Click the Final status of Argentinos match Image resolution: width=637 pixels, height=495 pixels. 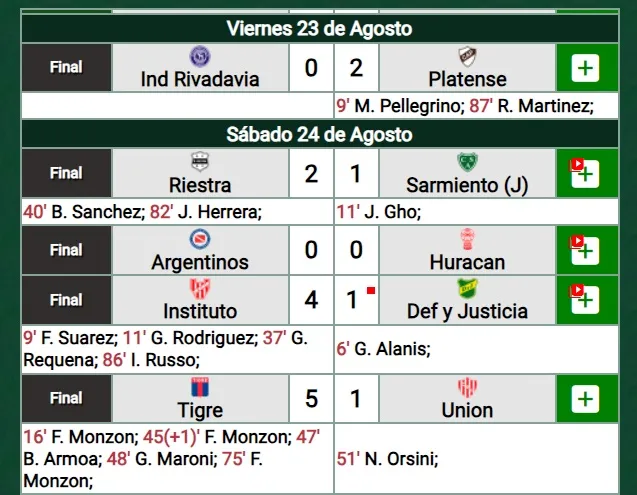[x=66, y=250]
